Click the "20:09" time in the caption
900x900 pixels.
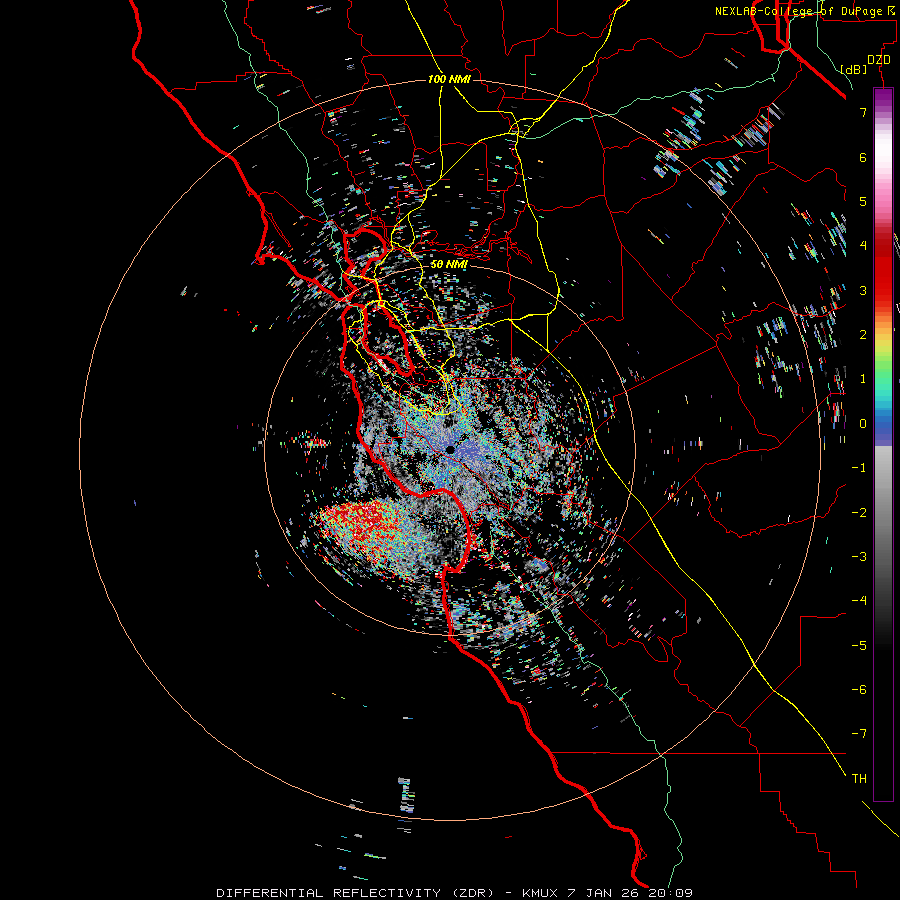pyautogui.click(x=670, y=893)
